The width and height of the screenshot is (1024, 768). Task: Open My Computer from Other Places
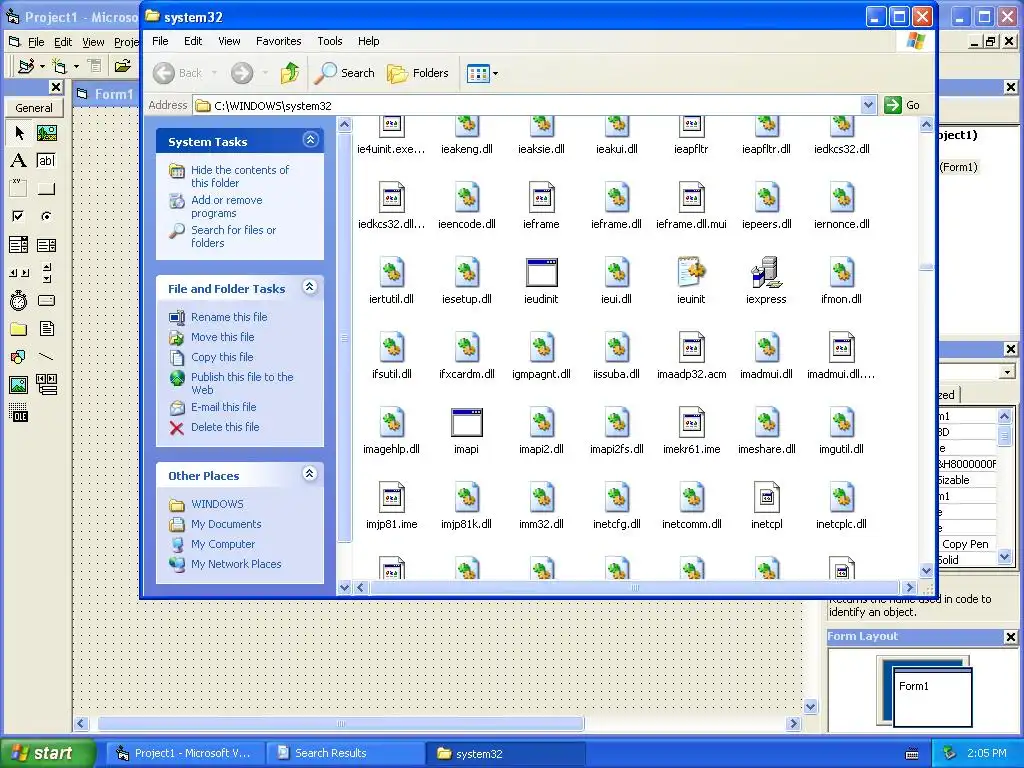tap(223, 544)
